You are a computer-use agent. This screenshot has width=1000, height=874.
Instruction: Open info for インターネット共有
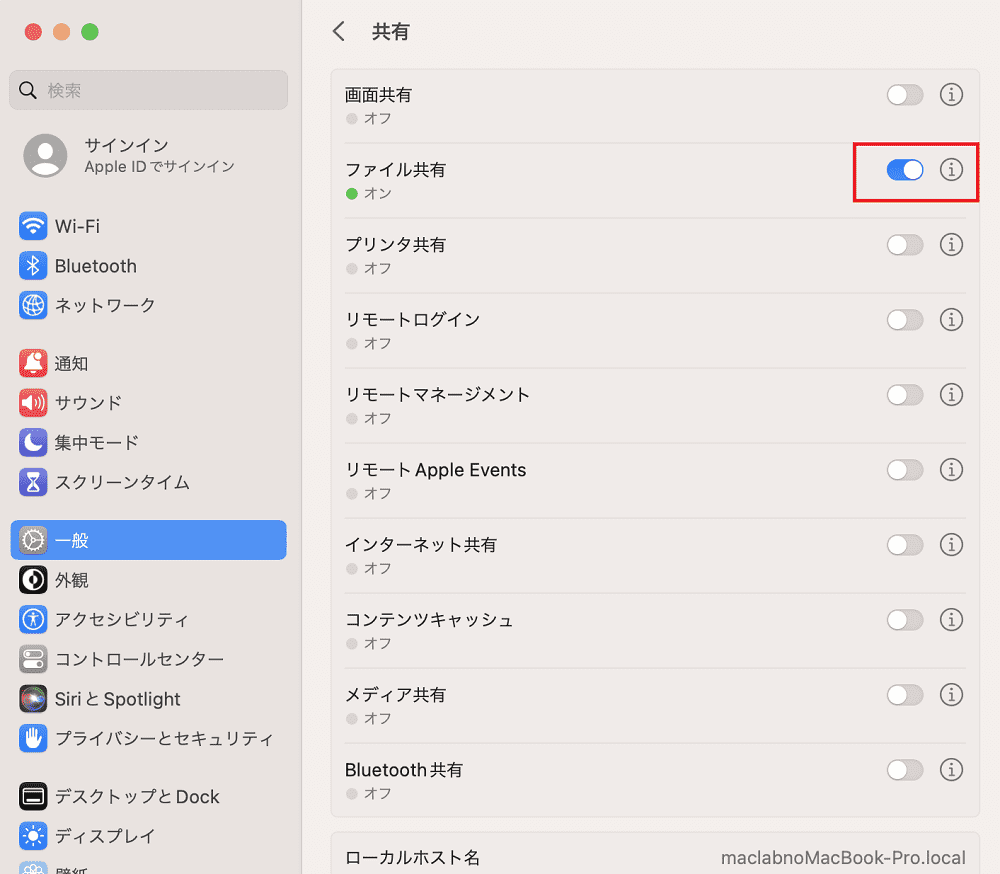951,545
